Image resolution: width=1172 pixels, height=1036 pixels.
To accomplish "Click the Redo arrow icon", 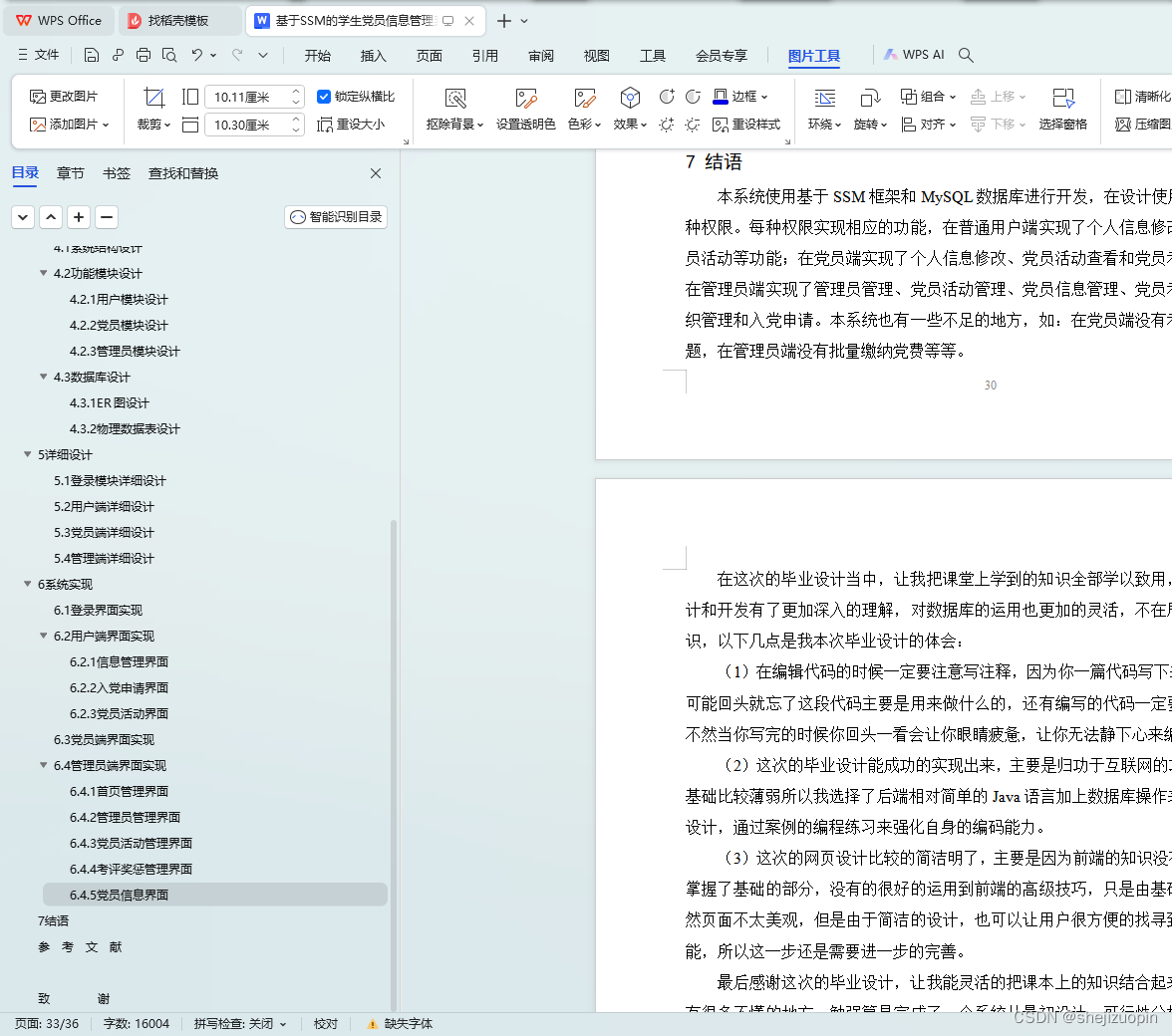I will coord(237,55).
